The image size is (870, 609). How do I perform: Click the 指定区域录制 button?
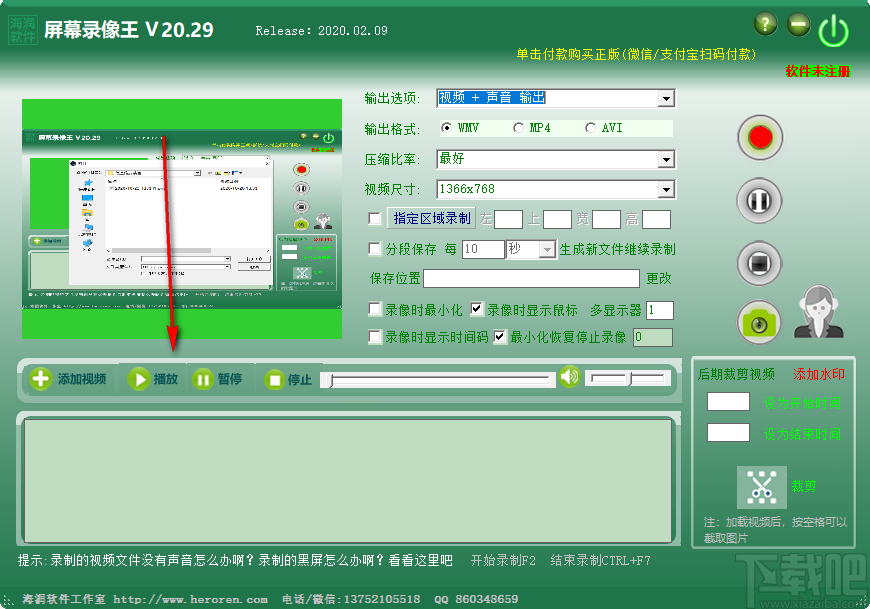[x=431, y=219]
